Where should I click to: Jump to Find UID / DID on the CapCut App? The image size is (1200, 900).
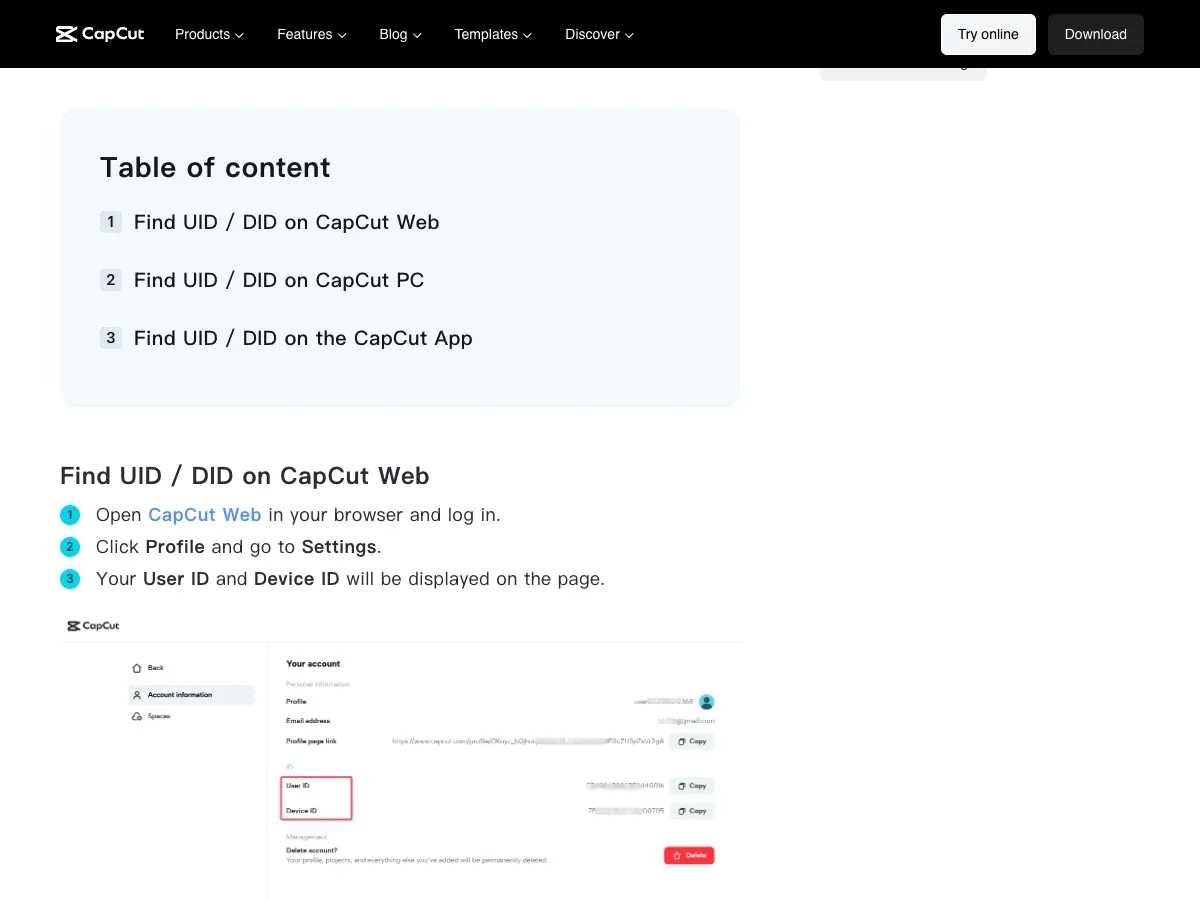coord(303,338)
